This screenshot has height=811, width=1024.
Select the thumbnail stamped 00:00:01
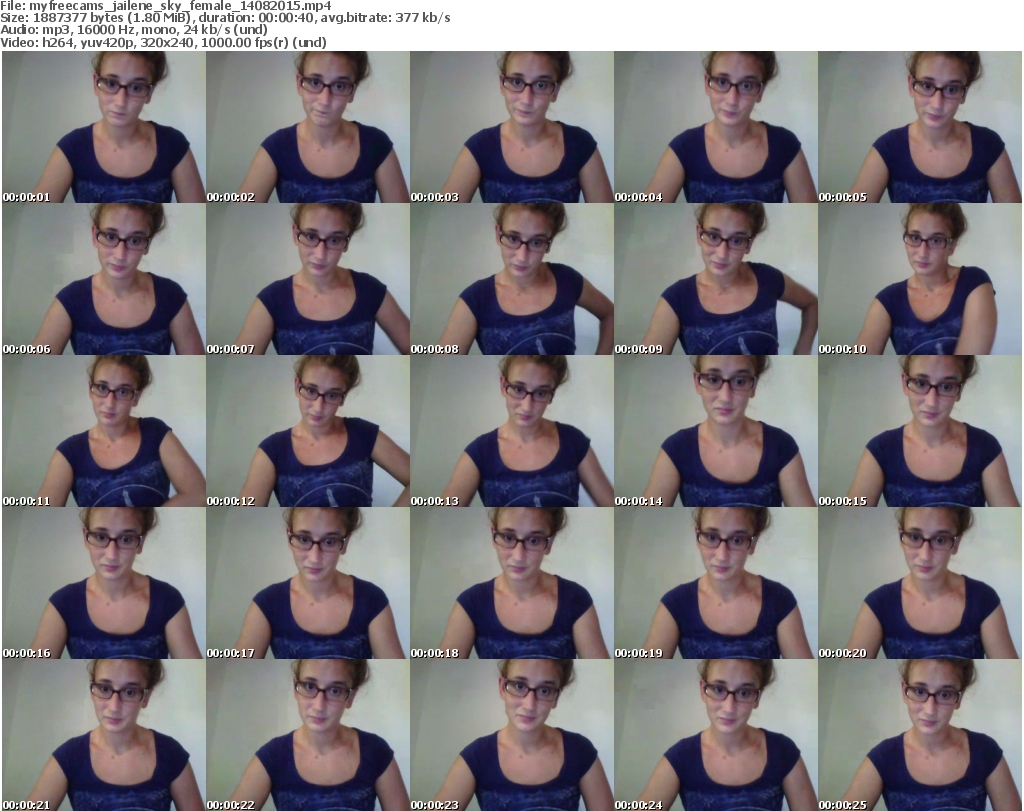(x=104, y=127)
